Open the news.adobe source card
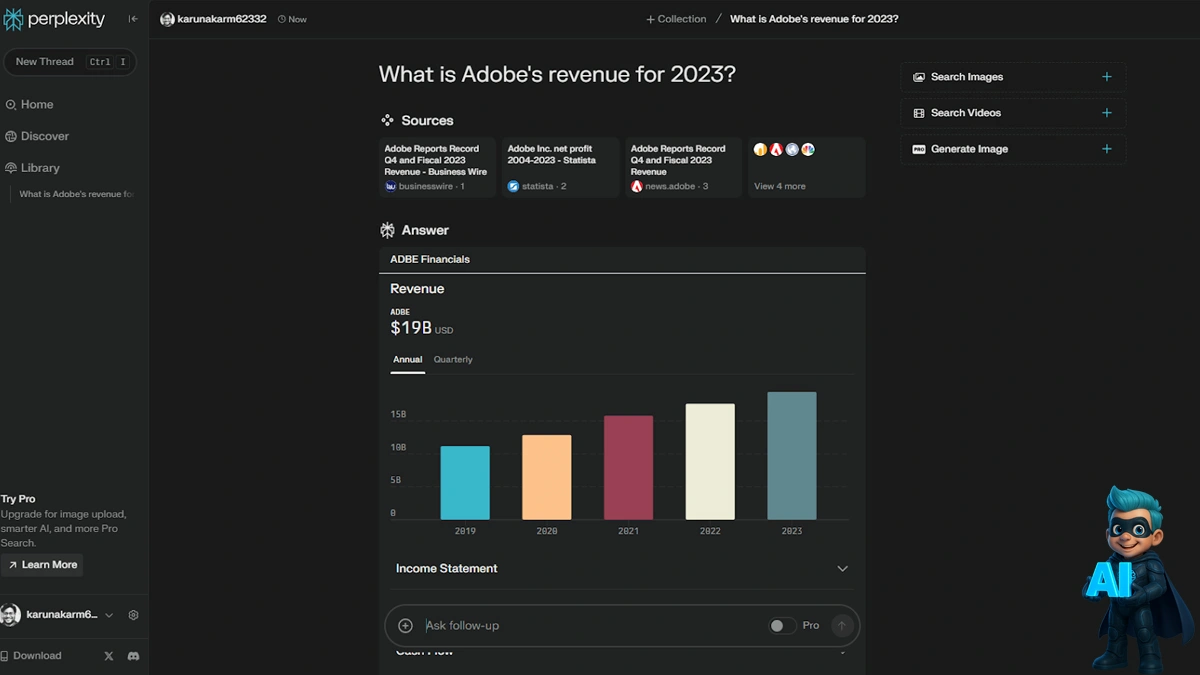Viewport: 1200px width, 675px height. tap(683, 167)
